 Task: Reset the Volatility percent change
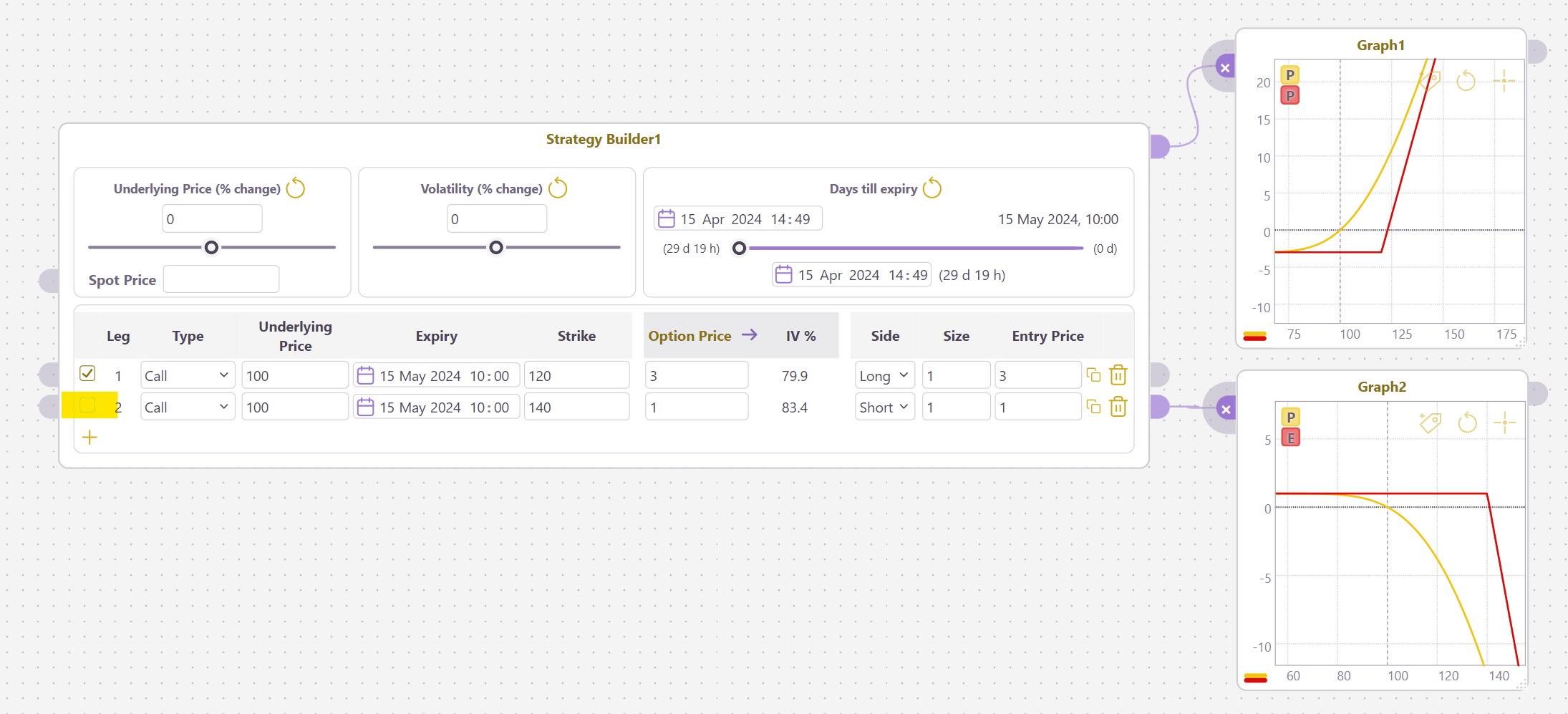tap(557, 188)
